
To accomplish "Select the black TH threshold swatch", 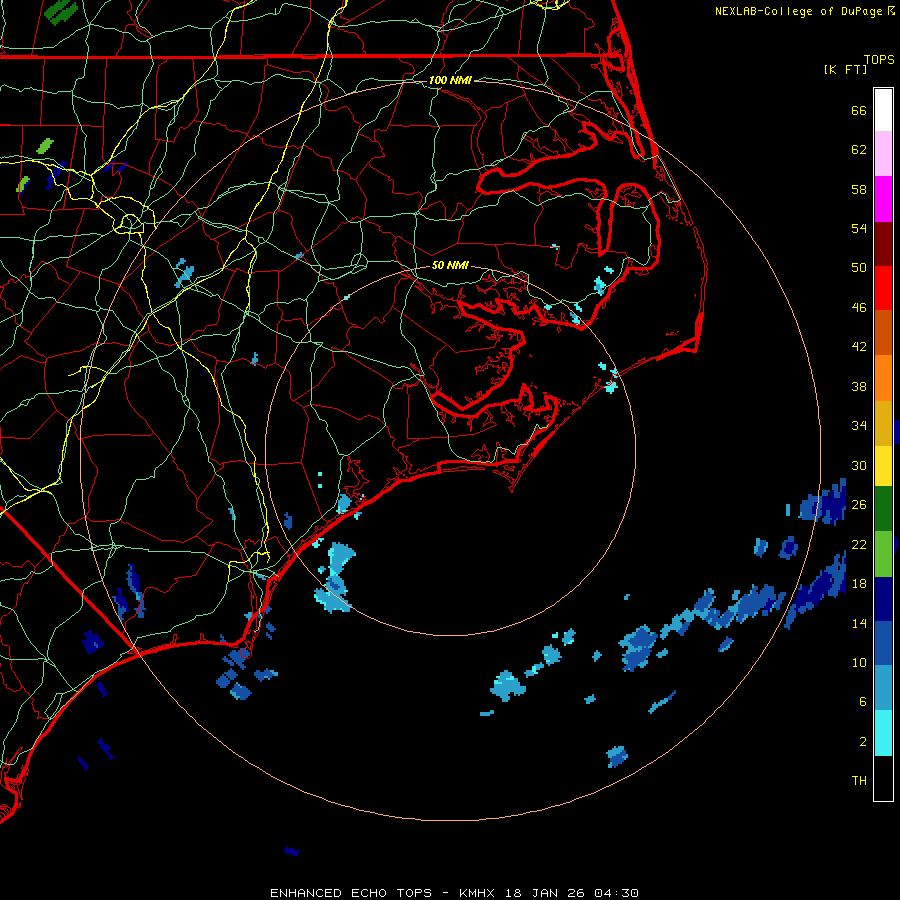I will tap(883, 778).
